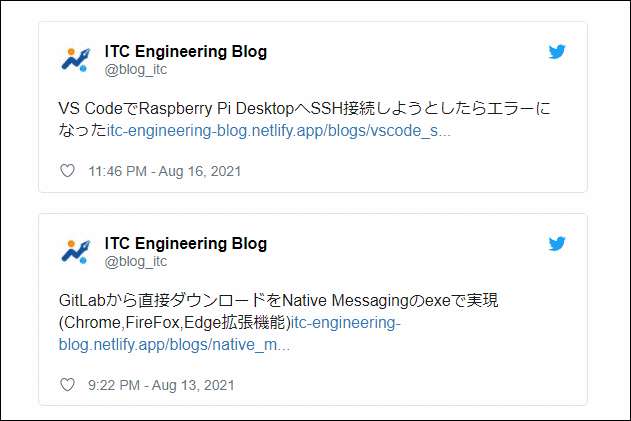Open Twitter via bird icon on the Aug 13 tweet

[557, 244]
